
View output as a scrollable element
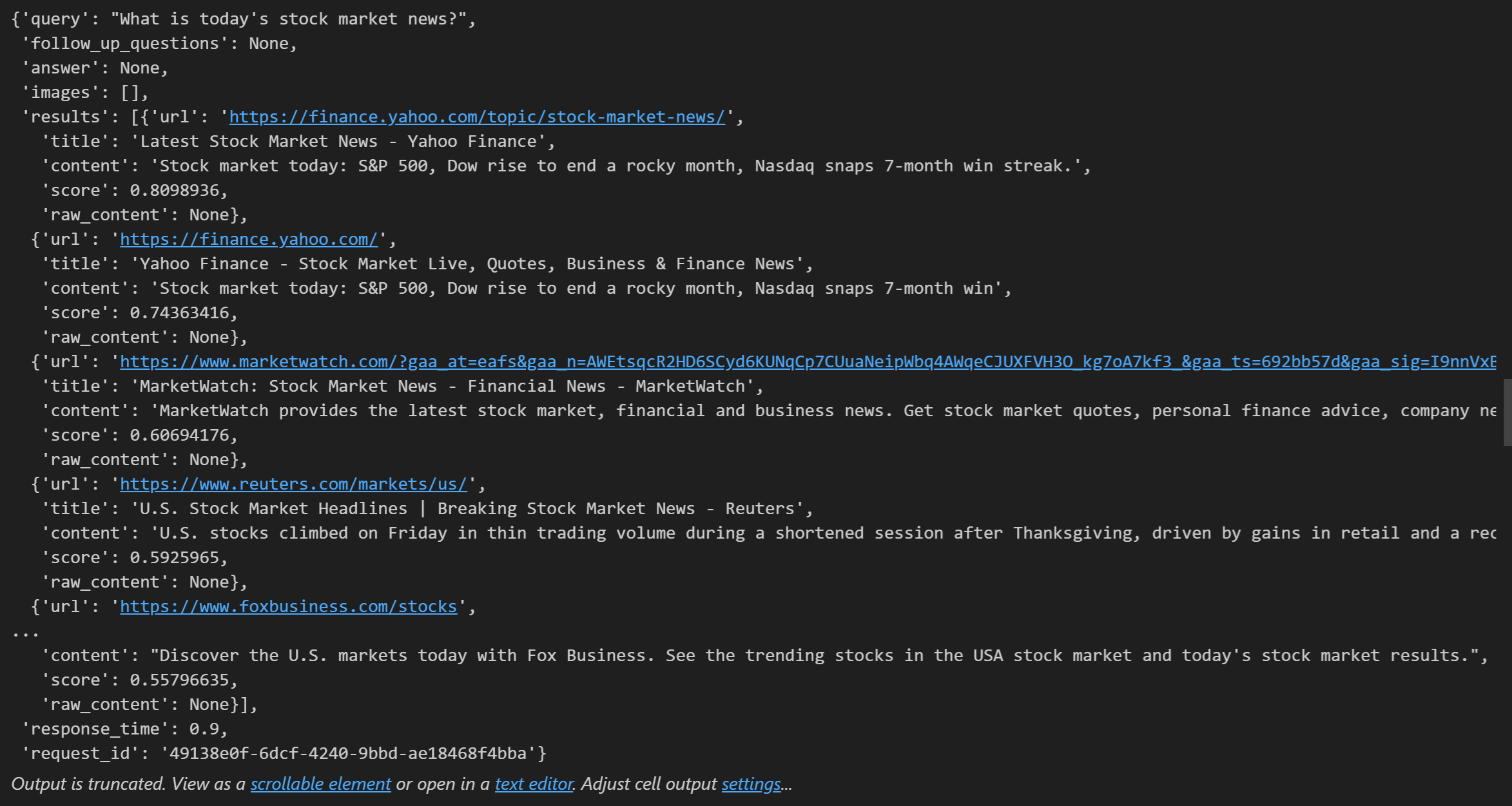click(320, 783)
